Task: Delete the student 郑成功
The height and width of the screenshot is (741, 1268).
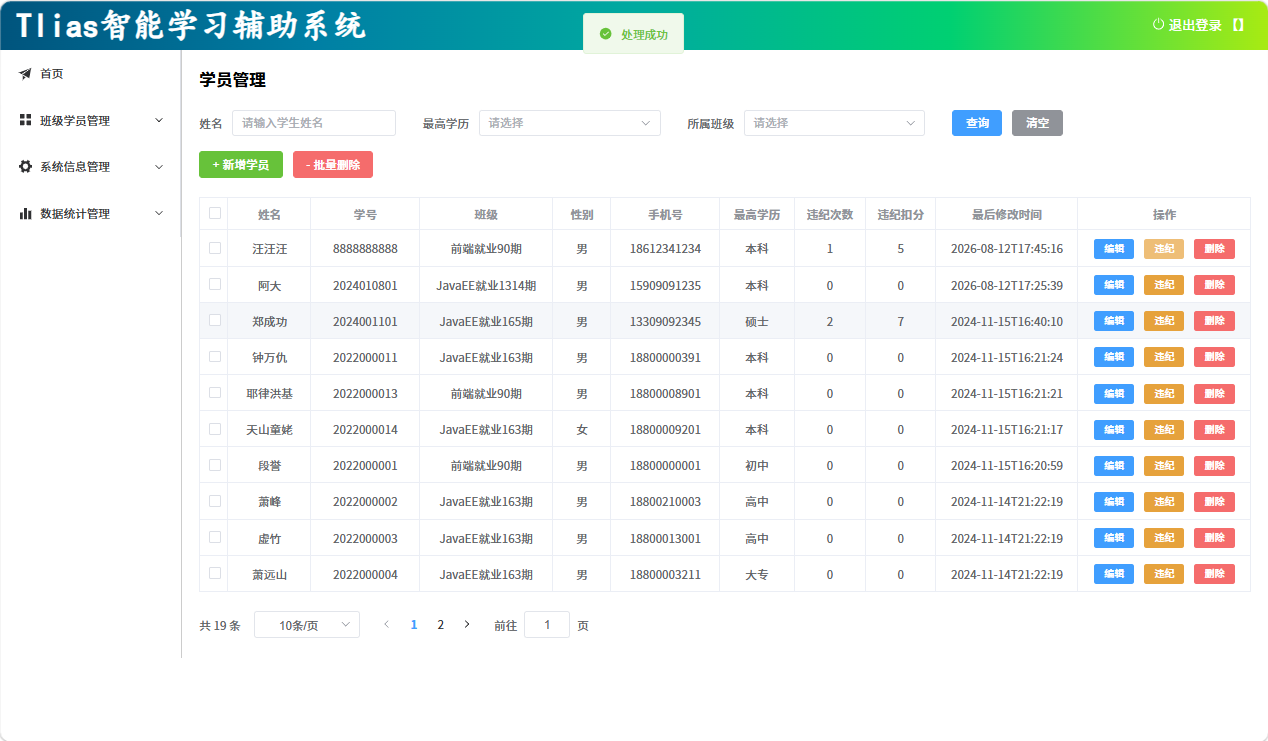Action: coord(1214,321)
